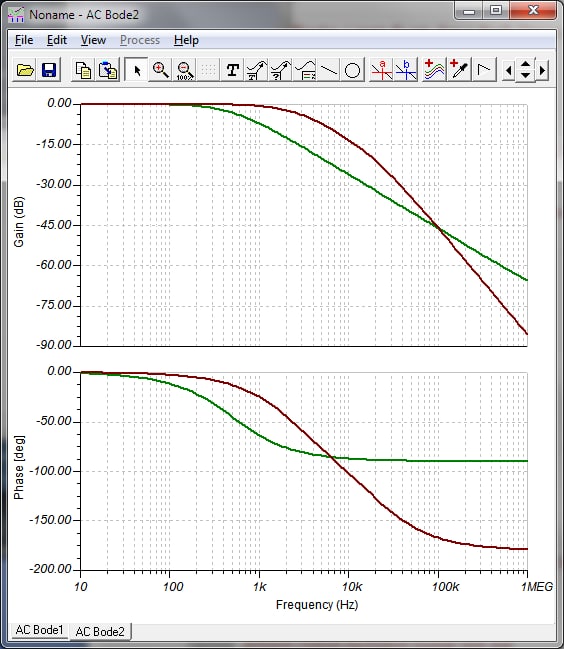
Task: Click the Gain (dB) axis label
Action: [19, 222]
